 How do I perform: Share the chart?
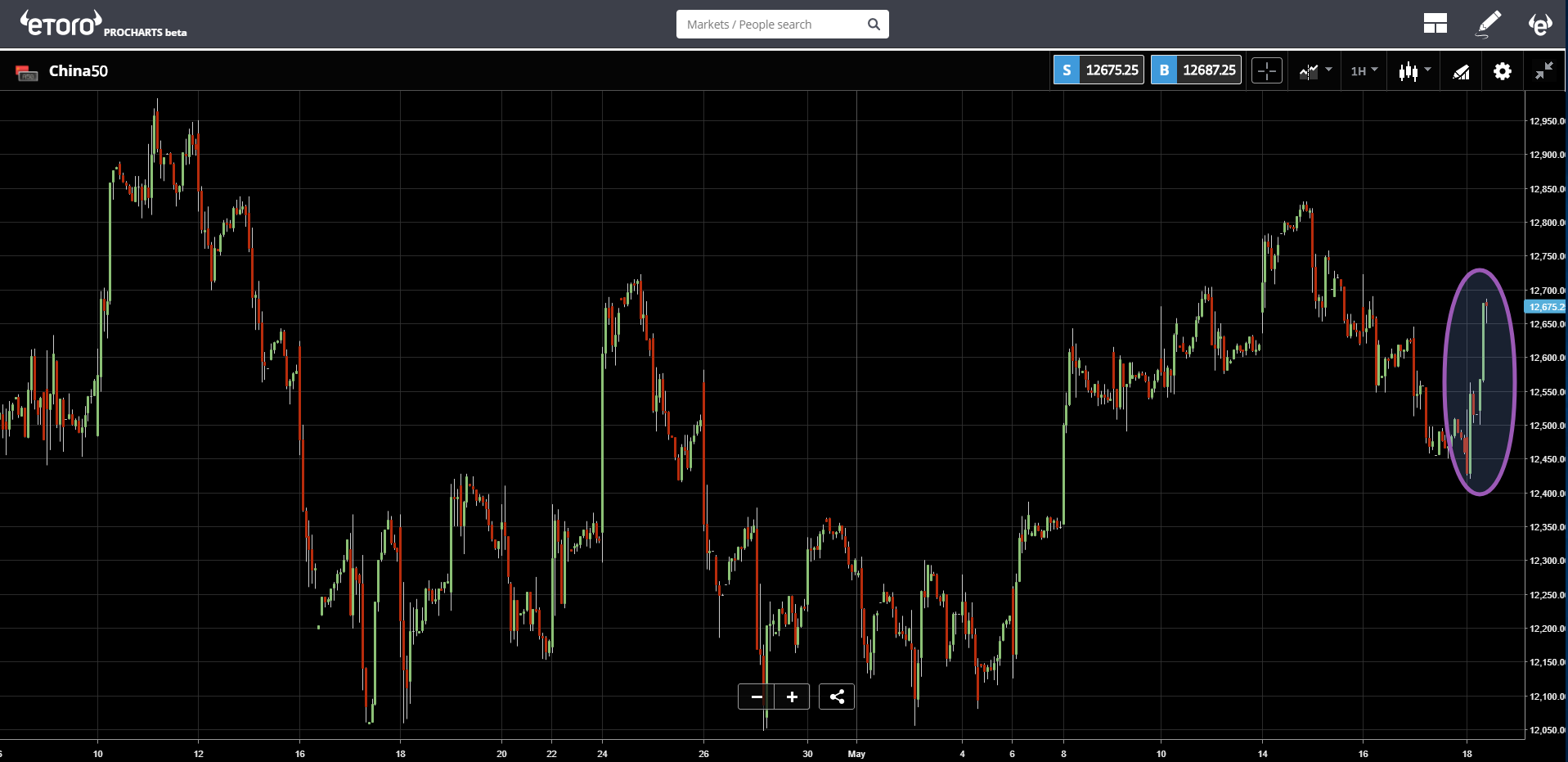[x=837, y=697]
